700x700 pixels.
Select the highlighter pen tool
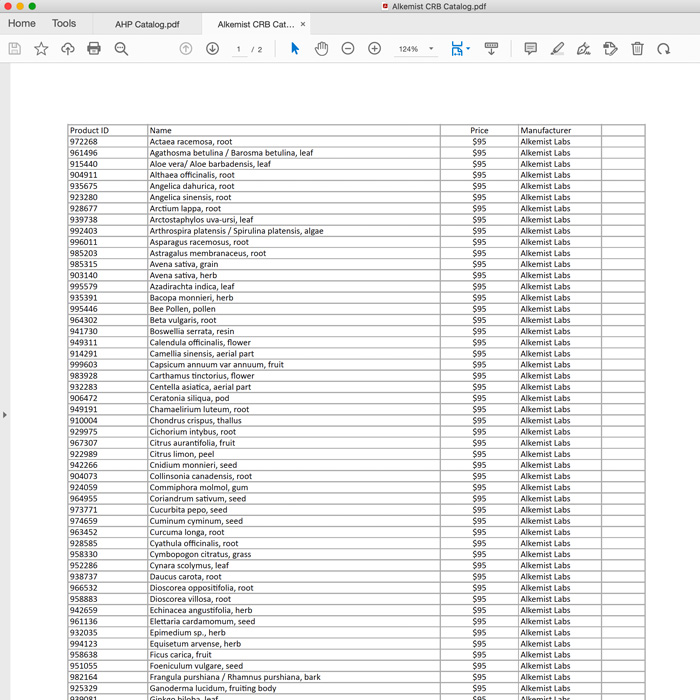point(557,49)
